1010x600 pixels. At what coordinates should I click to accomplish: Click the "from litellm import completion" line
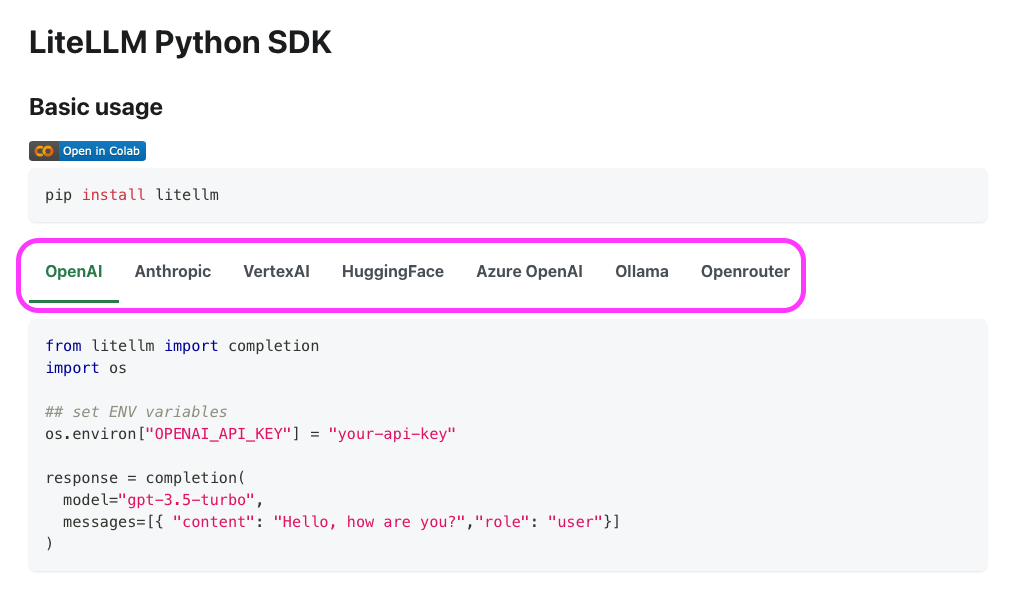click(x=182, y=346)
